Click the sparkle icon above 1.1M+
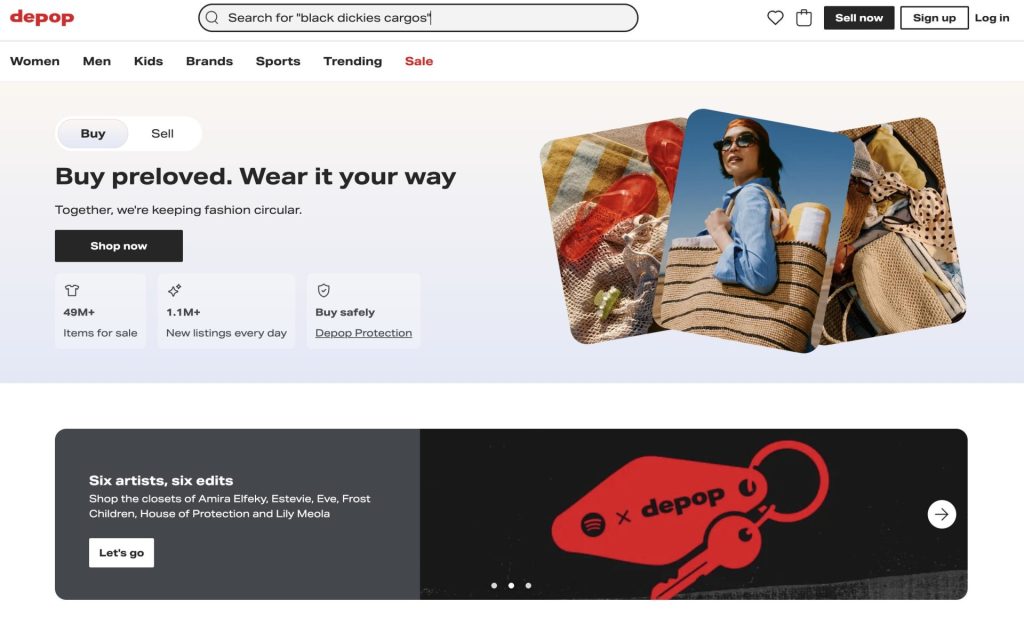The width and height of the screenshot is (1024, 633). coord(174,290)
